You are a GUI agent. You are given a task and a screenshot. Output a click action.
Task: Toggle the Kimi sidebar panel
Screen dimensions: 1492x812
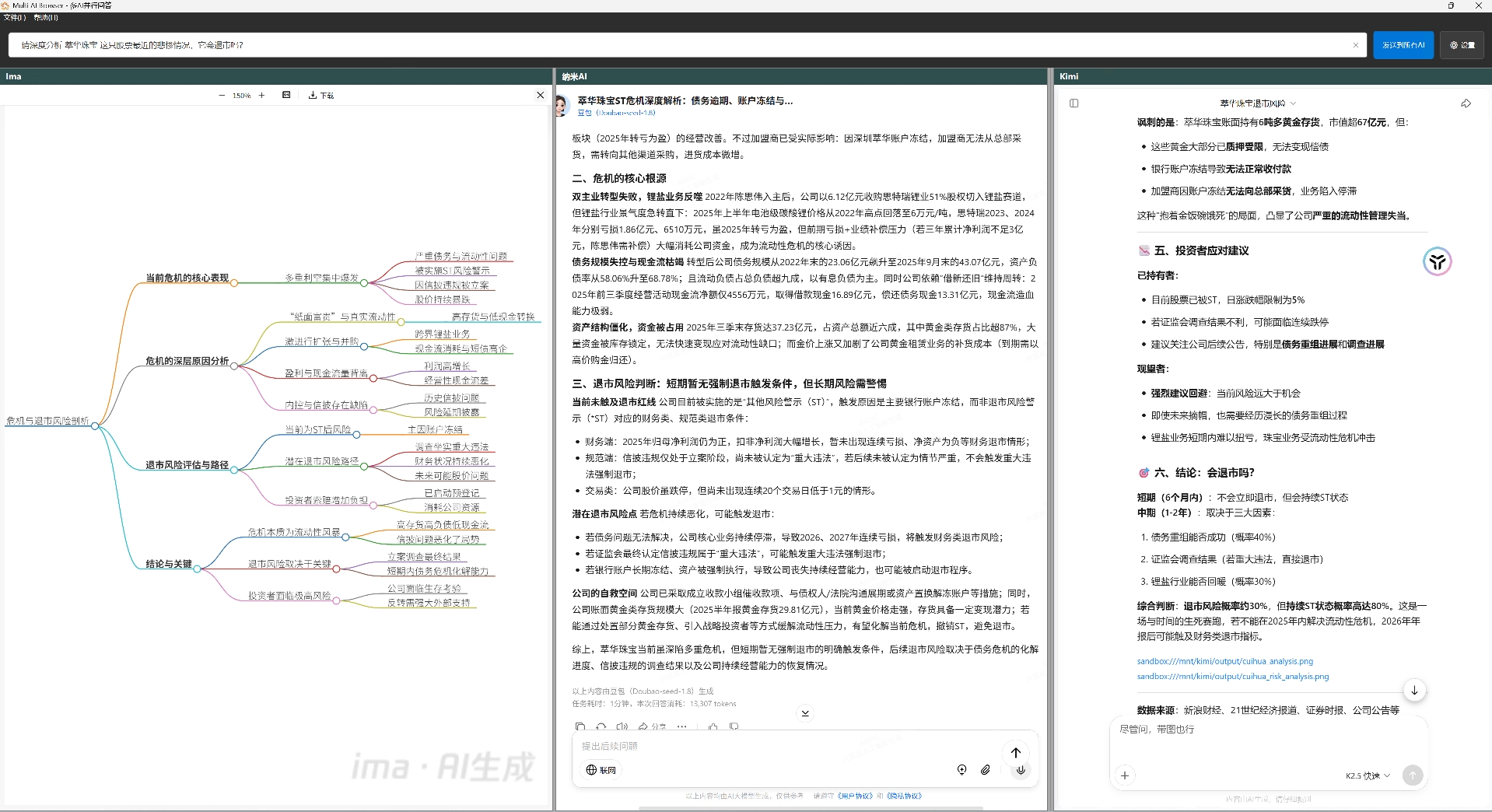(1074, 103)
